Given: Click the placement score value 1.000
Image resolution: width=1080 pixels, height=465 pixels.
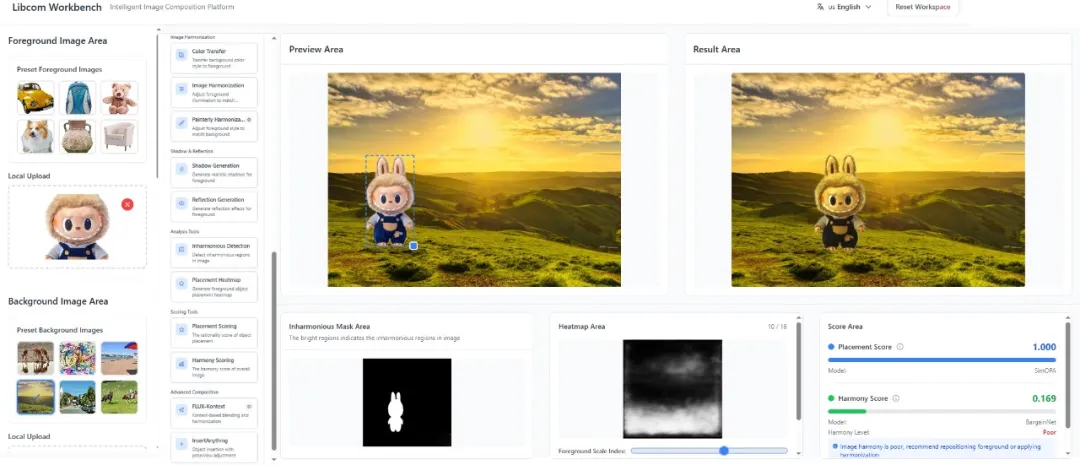Looking at the screenshot, I should (1044, 347).
